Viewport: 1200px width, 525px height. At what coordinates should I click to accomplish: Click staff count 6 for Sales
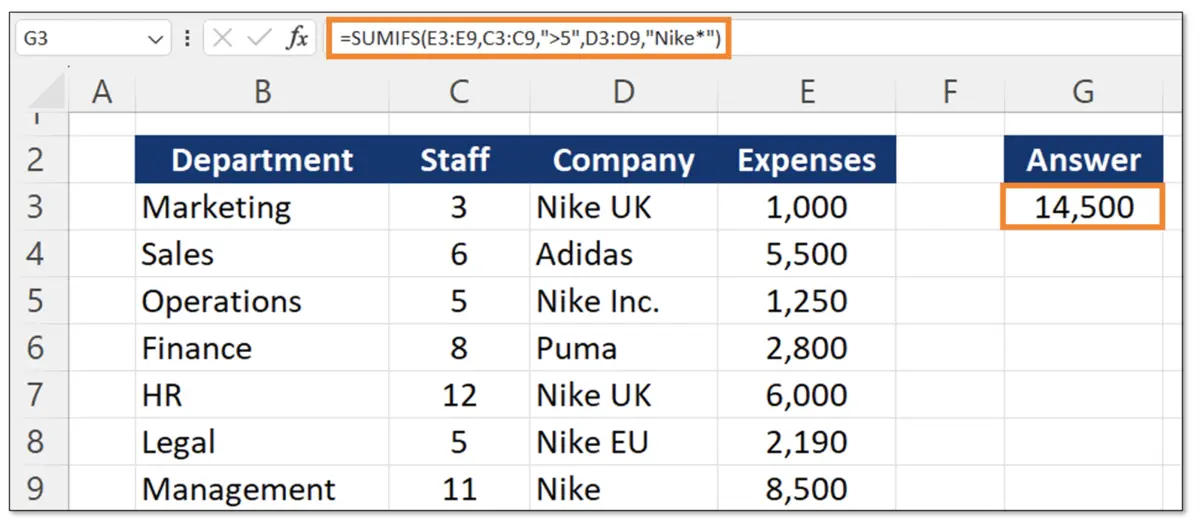[459, 254]
